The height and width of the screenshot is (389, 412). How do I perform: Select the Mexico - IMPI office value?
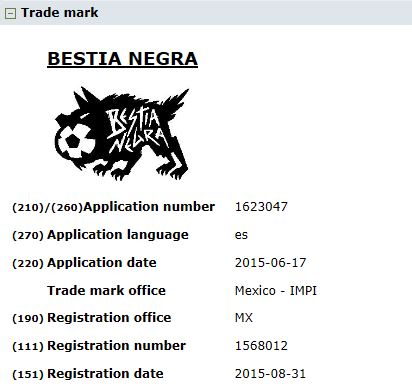pyautogui.click(x=276, y=291)
